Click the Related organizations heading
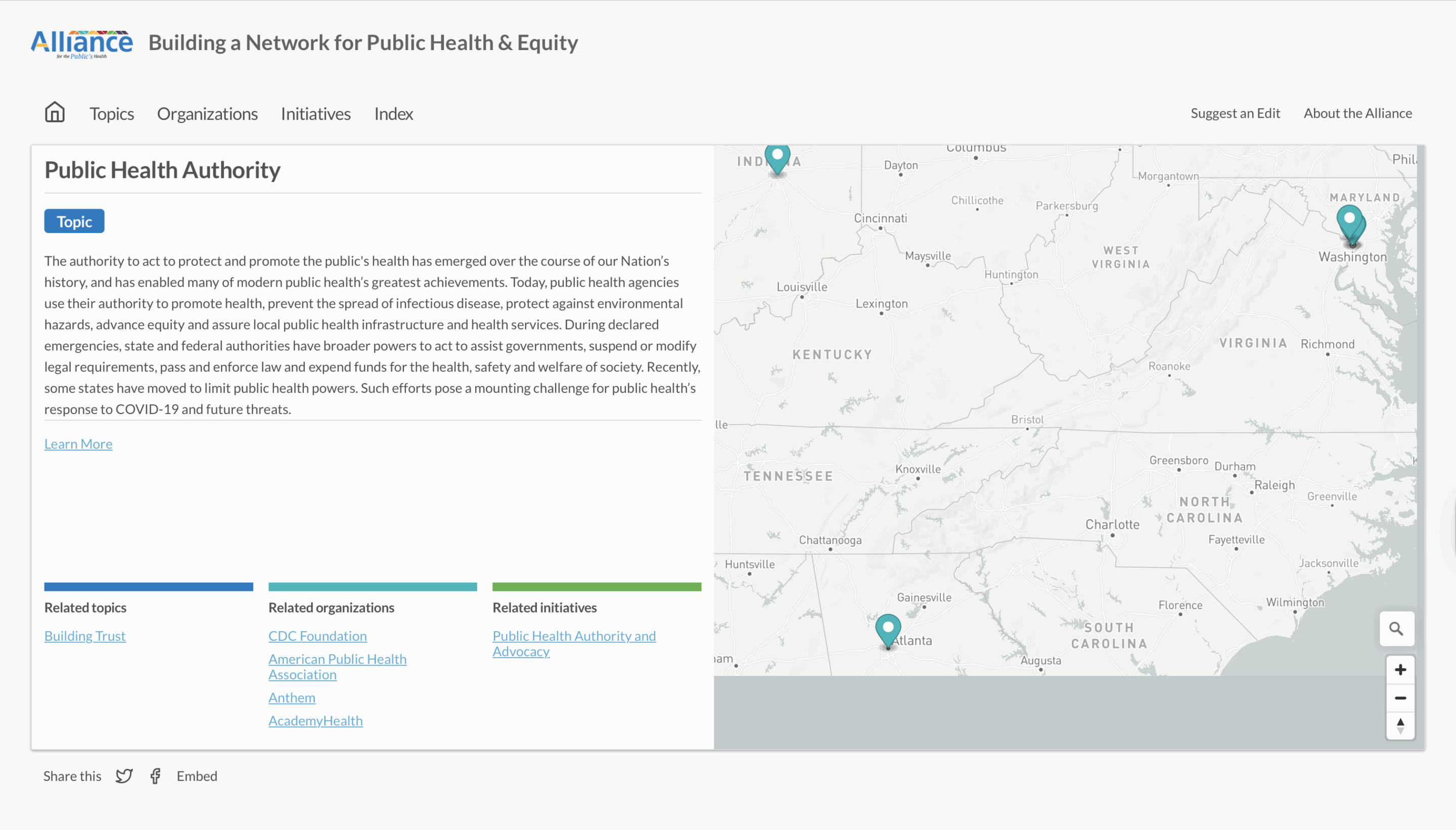Screen dimensions: 1456x830 tap(331, 607)
